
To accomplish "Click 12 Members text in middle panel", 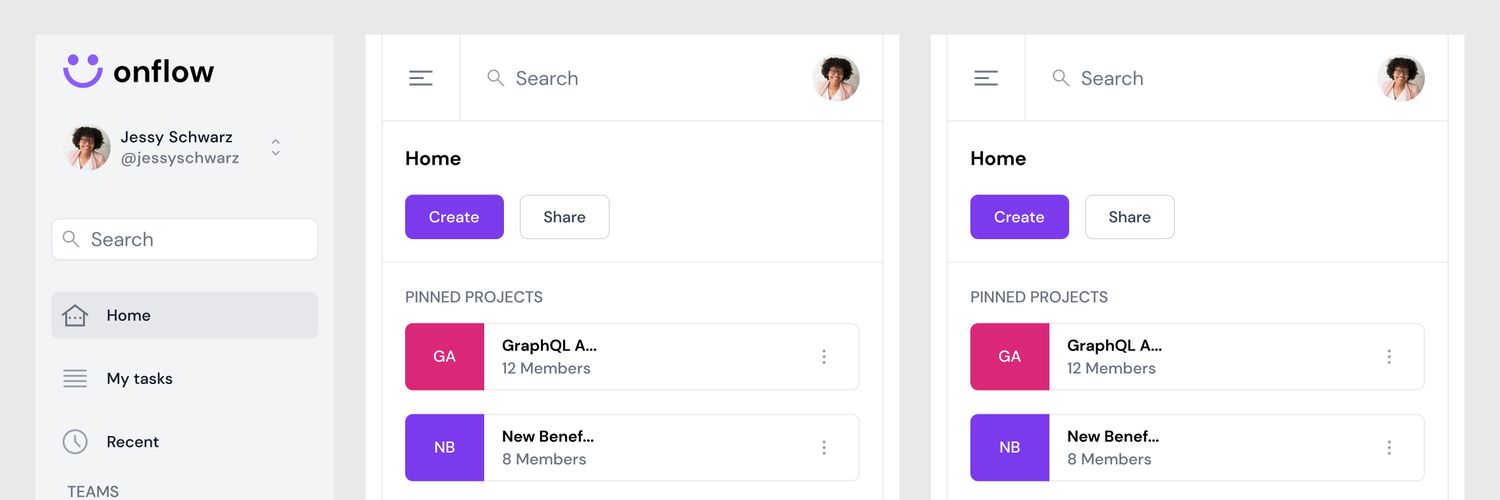I will click(546, 368).
